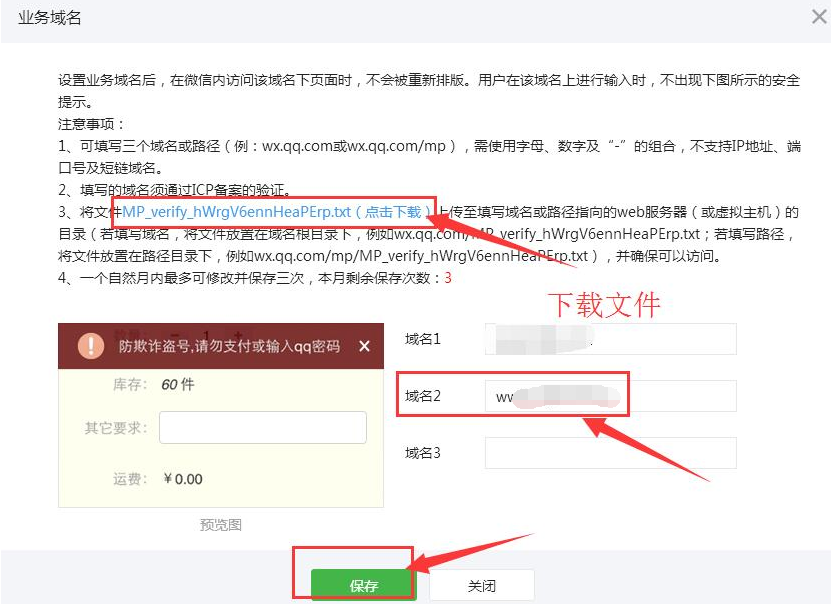The width and height of the screenshot is (831, 604).
Task: Click the 运费 ¥0.00 shipping fee text
Action: point(157,479)
